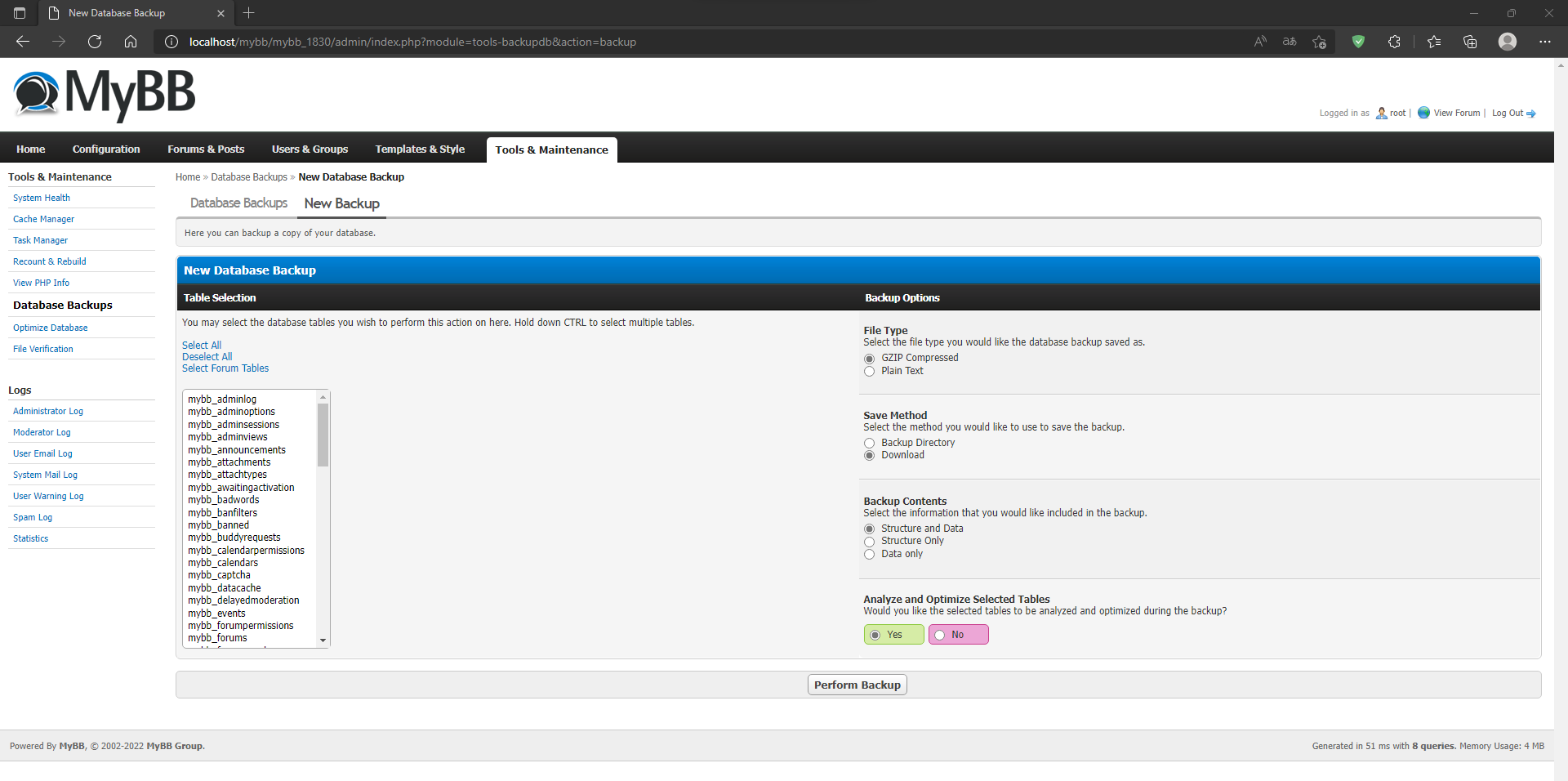Open the tab actions icon at top left

point(20,13)
